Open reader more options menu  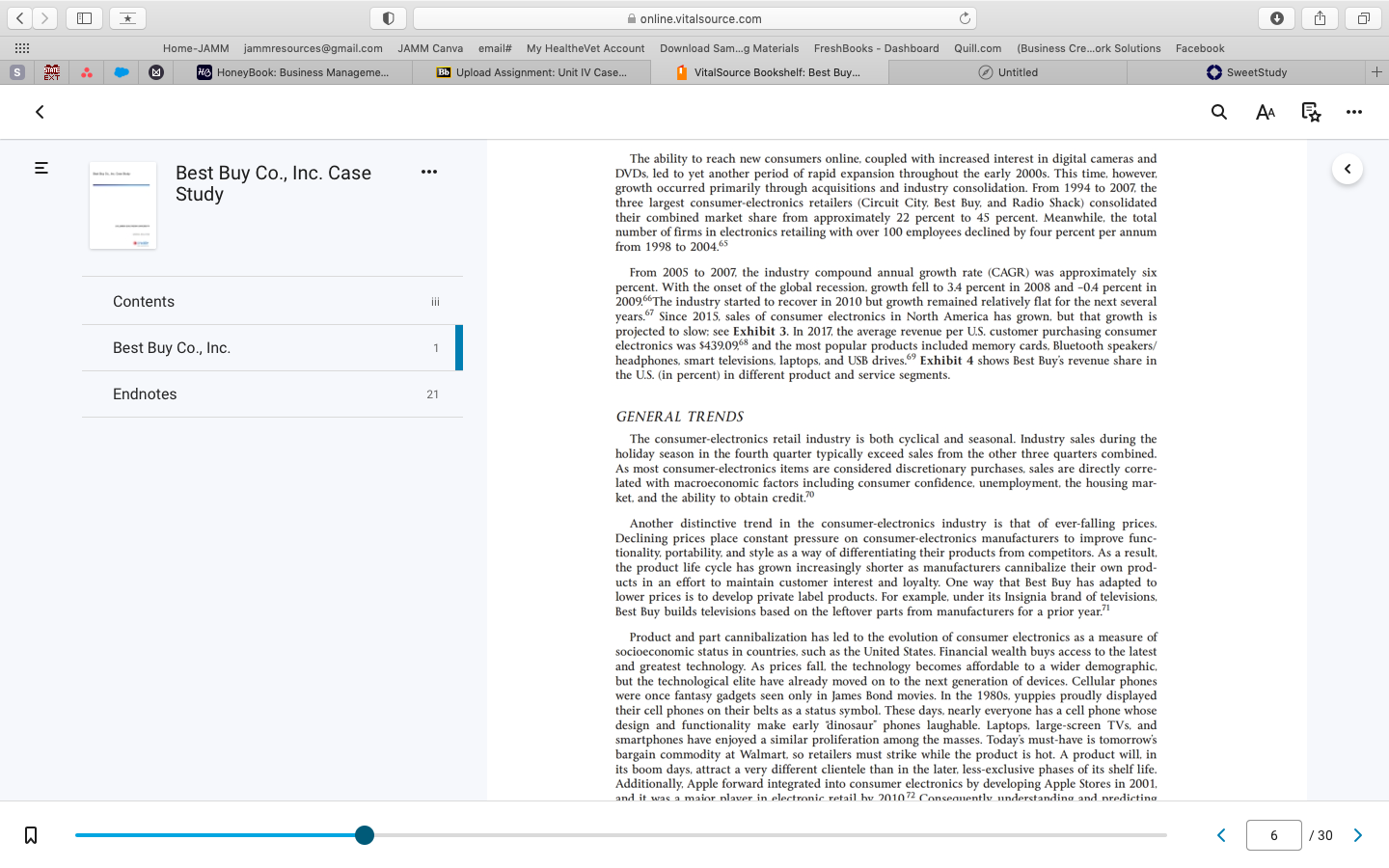[1354, 112]
